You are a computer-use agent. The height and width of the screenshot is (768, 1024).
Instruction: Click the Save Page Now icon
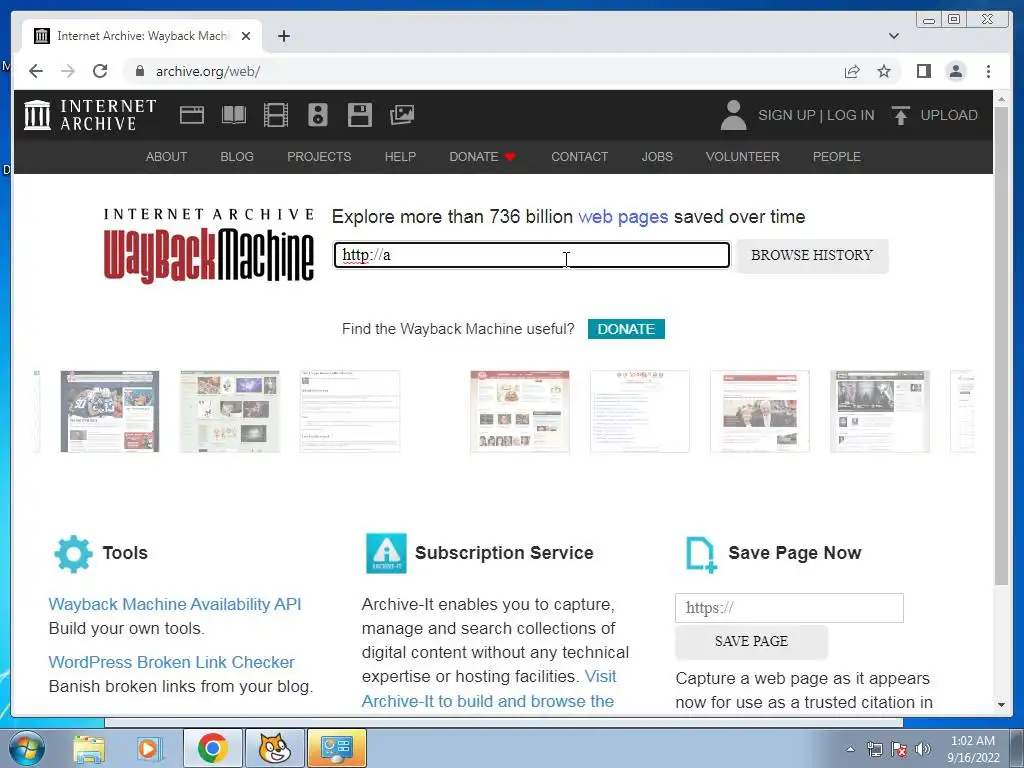click(x=701, y=554)
